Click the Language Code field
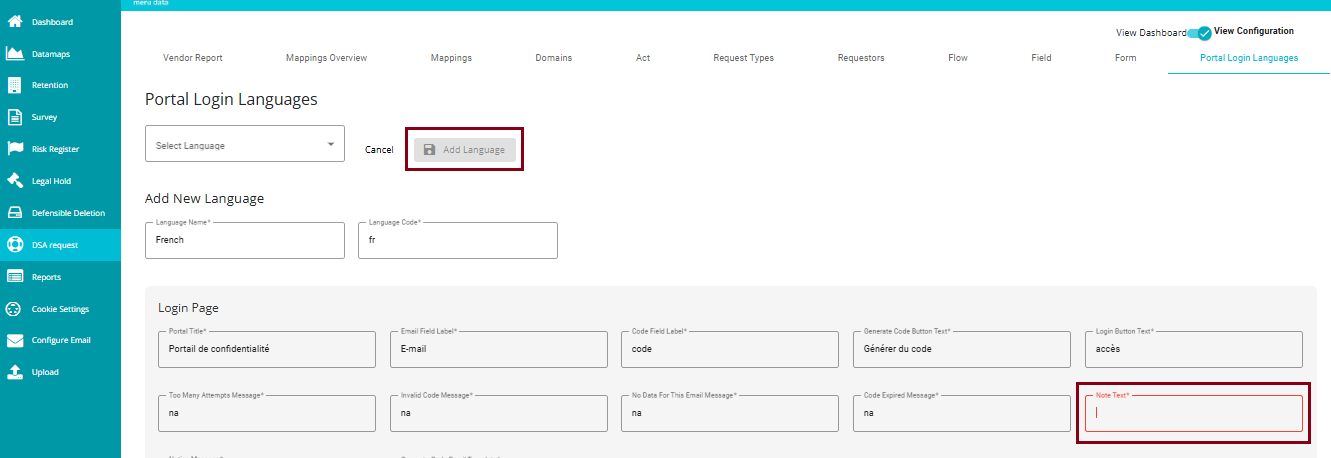The width and height of the screenshot is (1331, 458). point(457,241)
